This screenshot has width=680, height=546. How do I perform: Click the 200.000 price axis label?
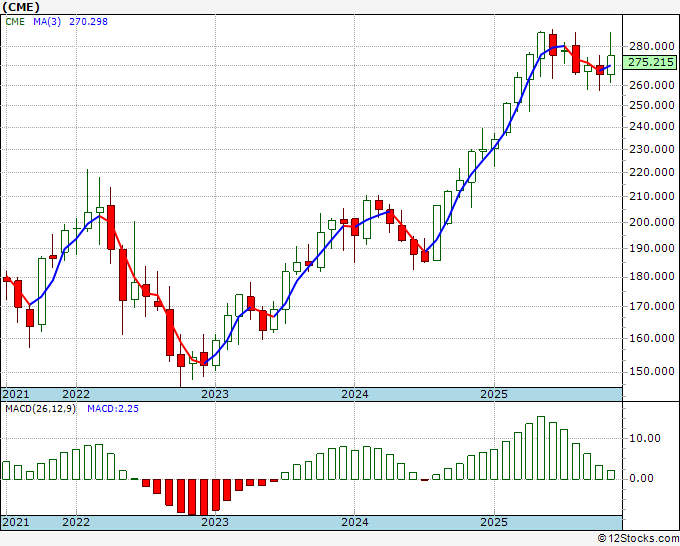point(651,222)
